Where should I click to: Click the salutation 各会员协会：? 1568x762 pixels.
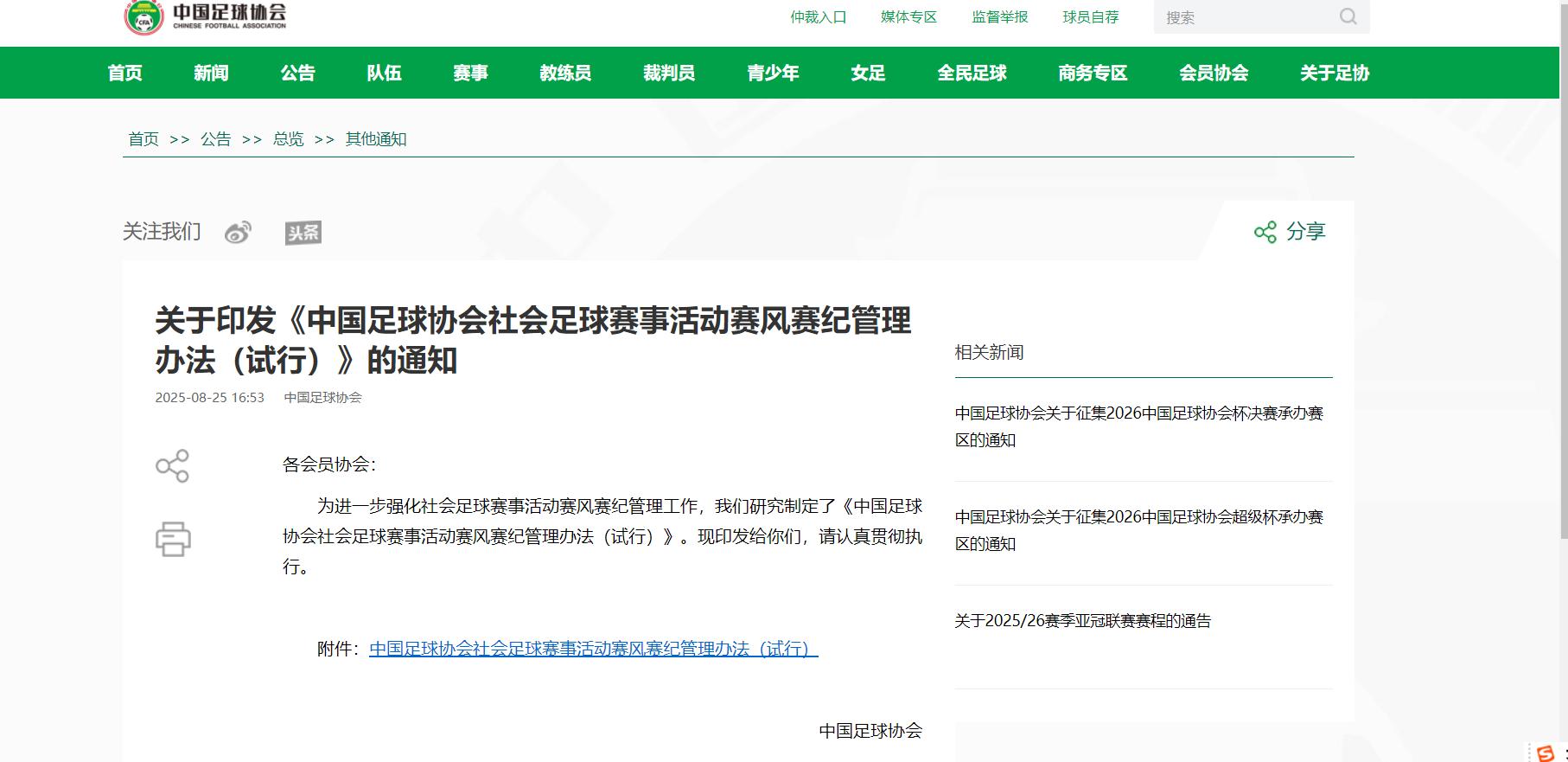(329, 464)
